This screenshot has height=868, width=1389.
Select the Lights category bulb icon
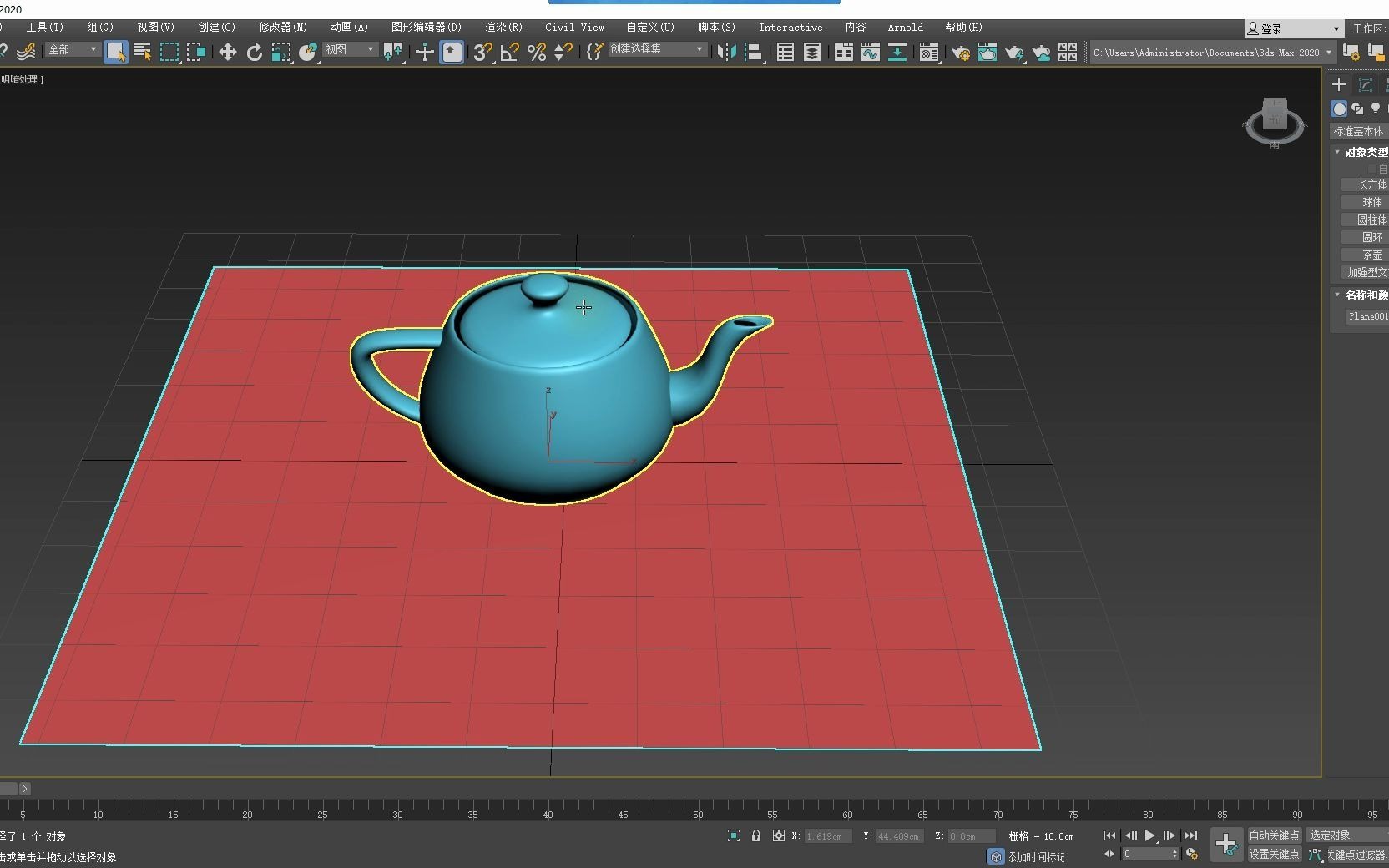1376,108
